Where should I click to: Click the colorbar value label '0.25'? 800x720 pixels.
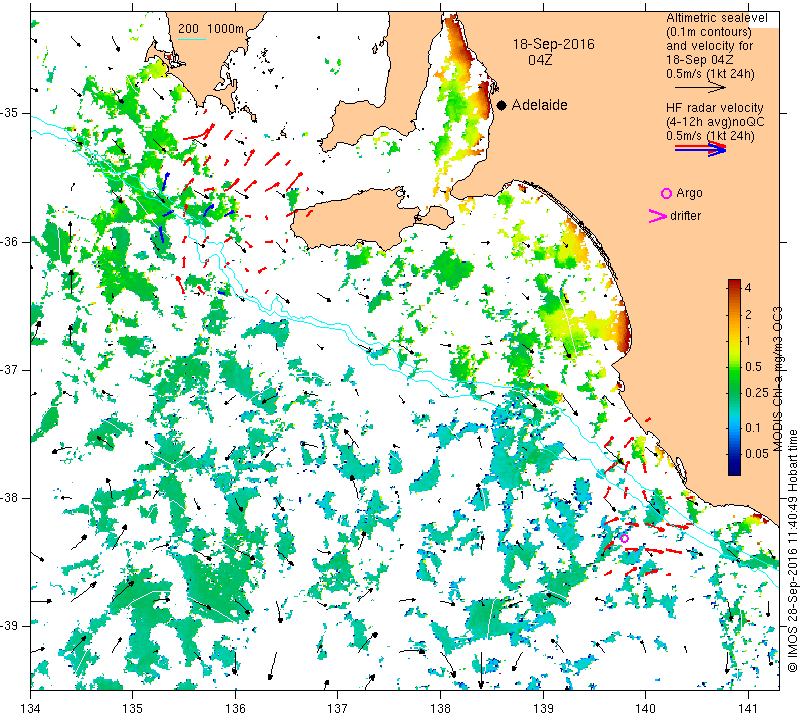[x=757, y=392]
